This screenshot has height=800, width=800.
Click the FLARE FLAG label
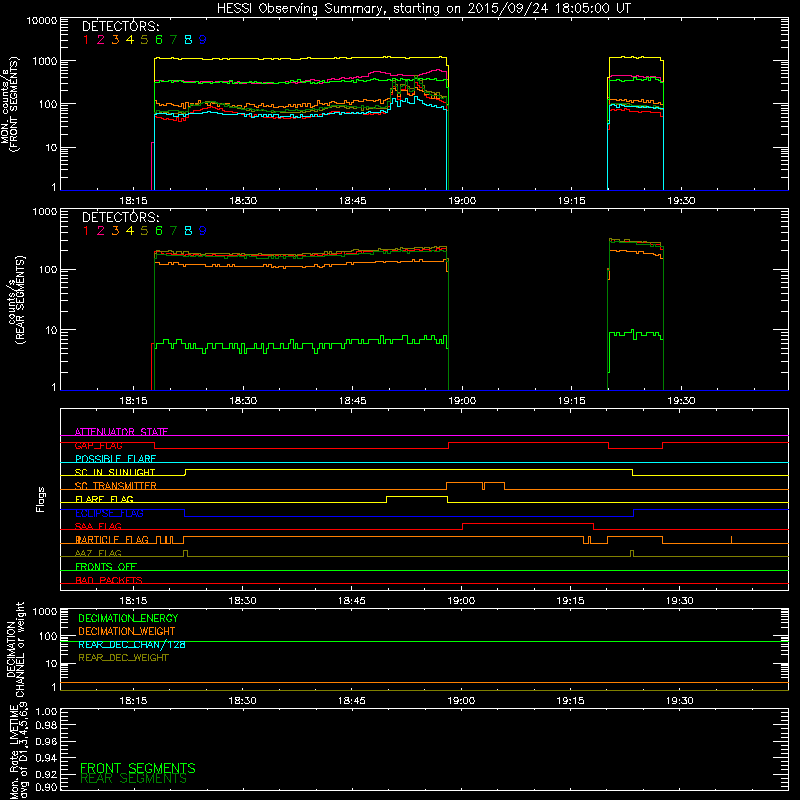104,499
